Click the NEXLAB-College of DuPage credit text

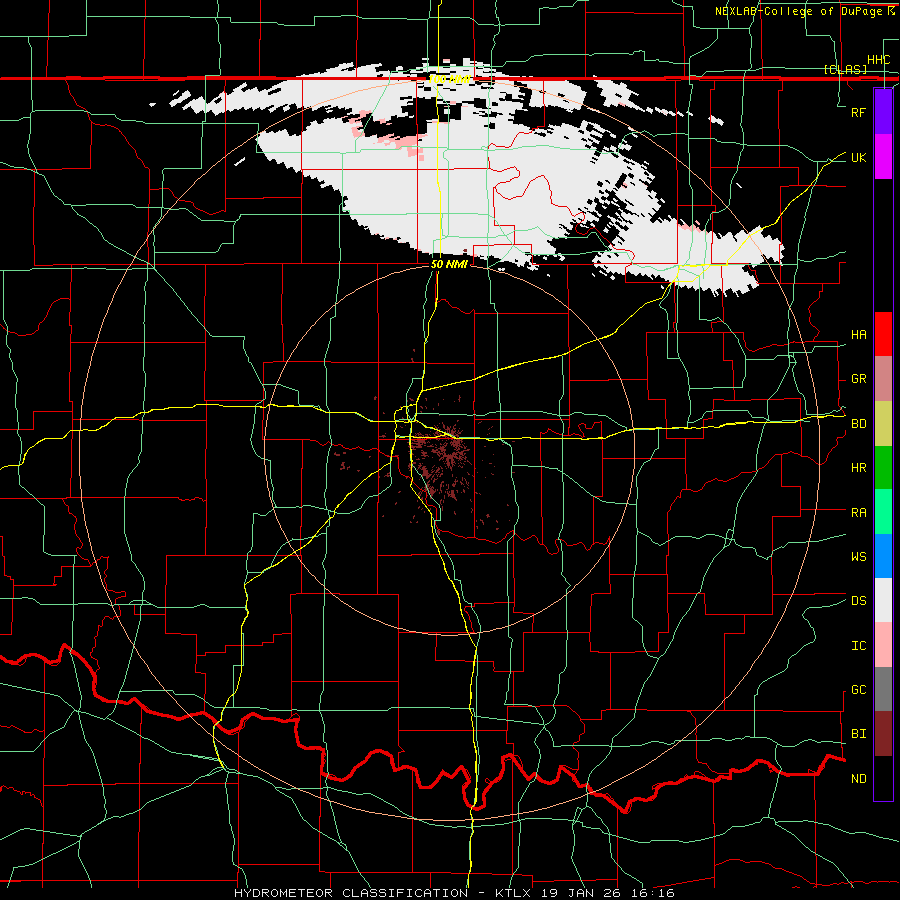[x=800, y=11]
